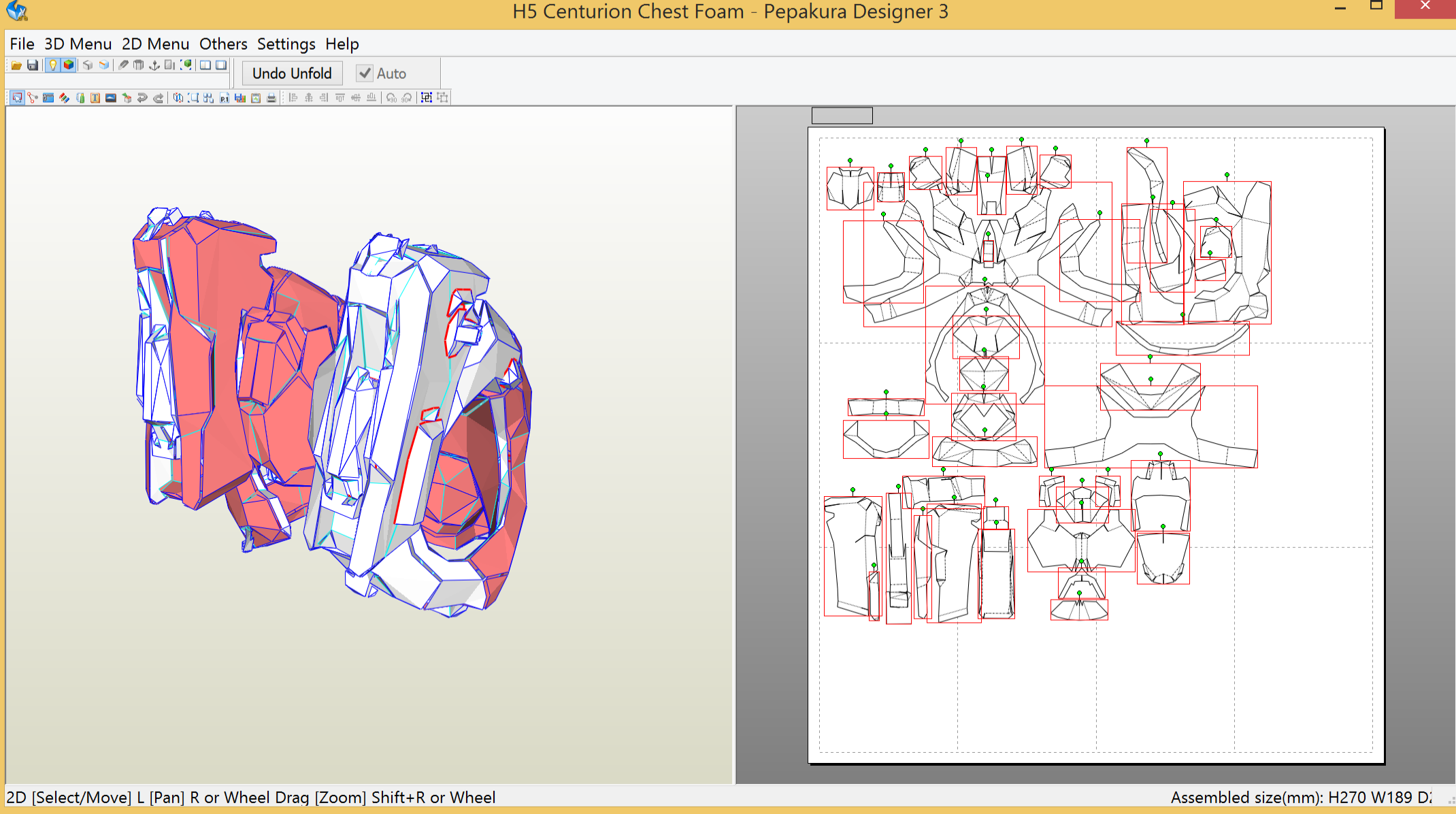
Task: Click the printer icon
Action: [x=271, y=97]
